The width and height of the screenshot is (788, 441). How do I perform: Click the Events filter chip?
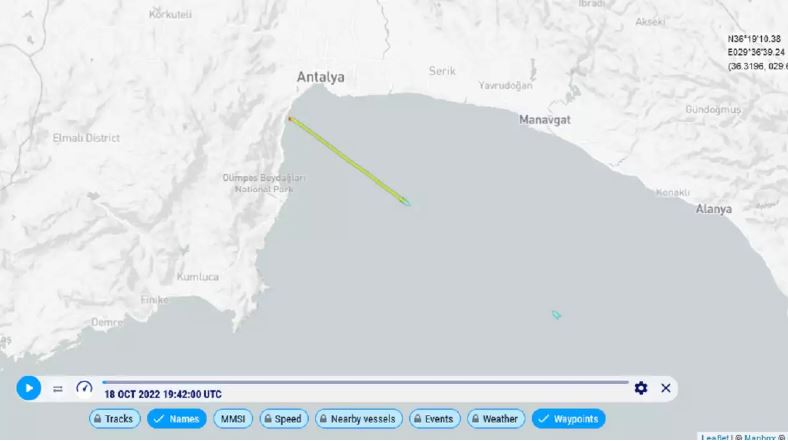(435, 419)
